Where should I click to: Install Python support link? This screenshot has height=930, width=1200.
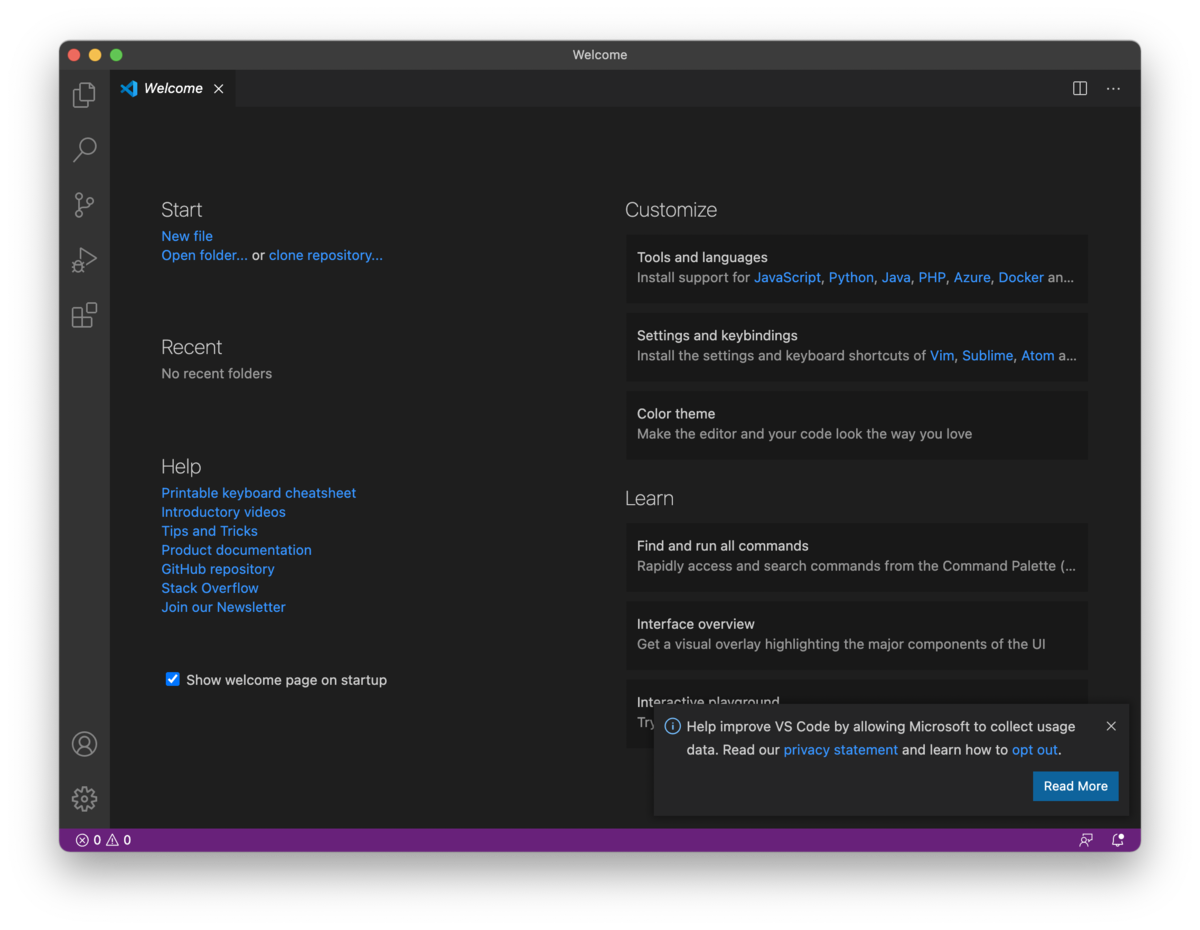pyautogui.click(x=851, y=277)
